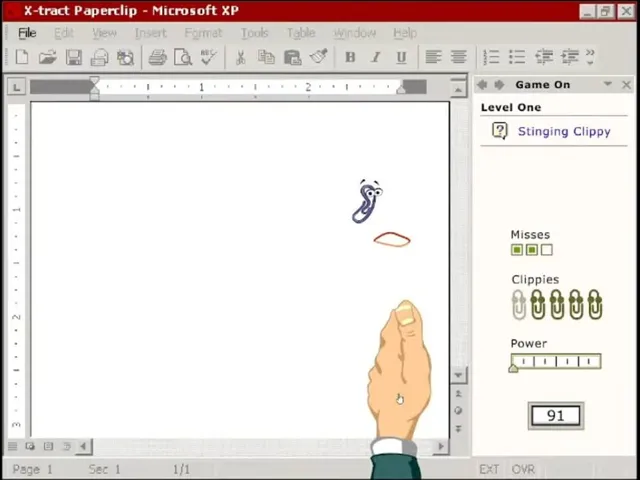Toggle Bold formatting
The image size is (640, 480).
tap(350, 57)
